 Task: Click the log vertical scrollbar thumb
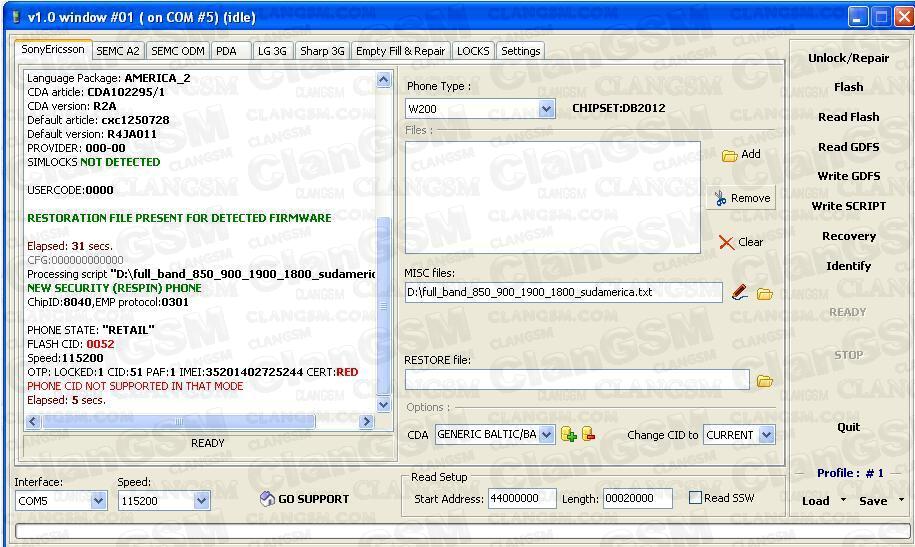click(383, 305)
